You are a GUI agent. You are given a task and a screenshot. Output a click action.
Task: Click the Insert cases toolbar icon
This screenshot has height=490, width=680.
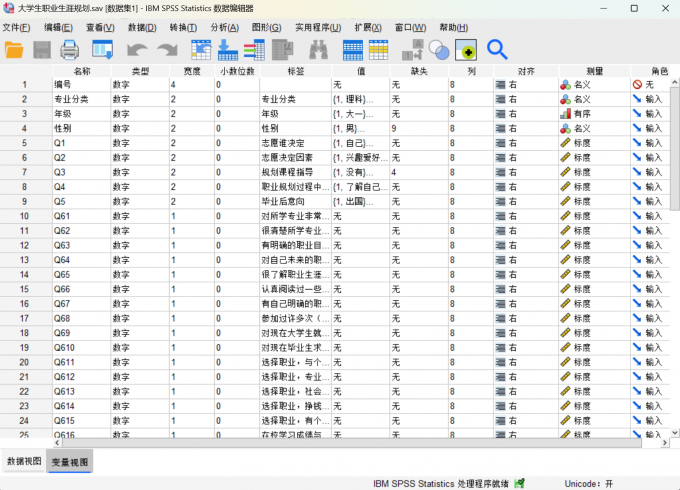coord(353,49)
